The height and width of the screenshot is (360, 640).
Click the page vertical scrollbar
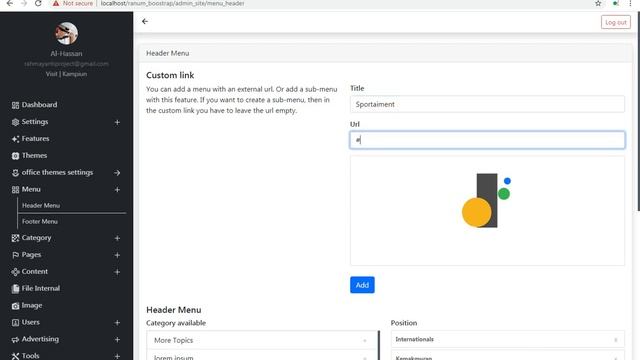point(637,111)
